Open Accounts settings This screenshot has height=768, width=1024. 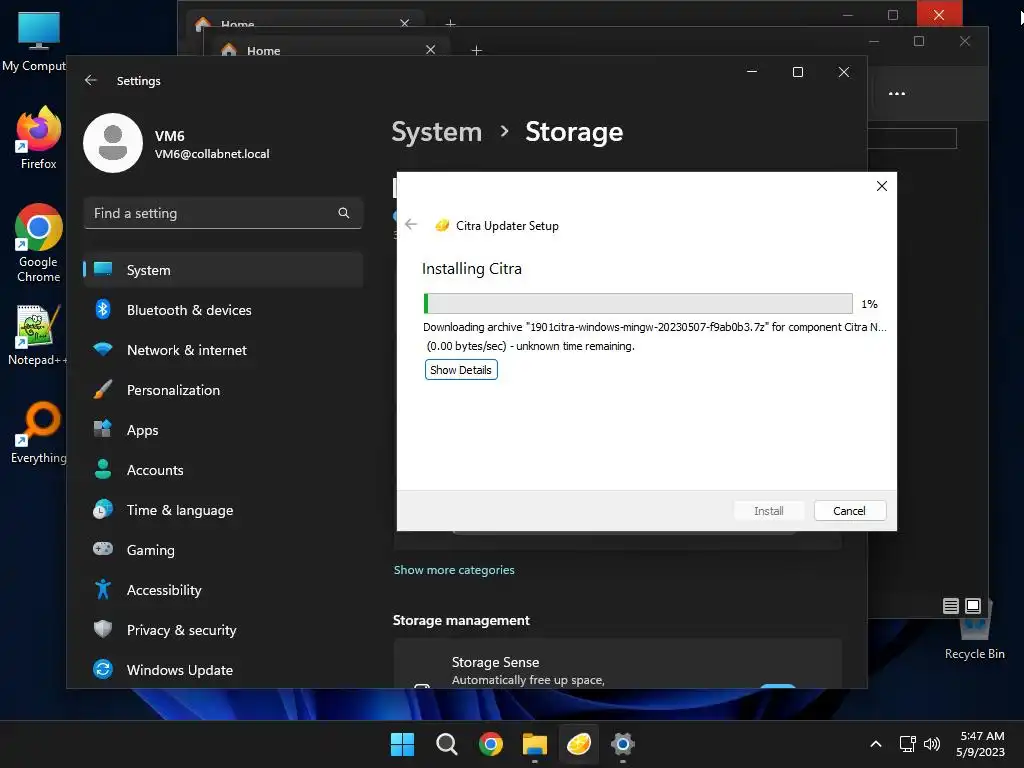click(x=223, y=470)
